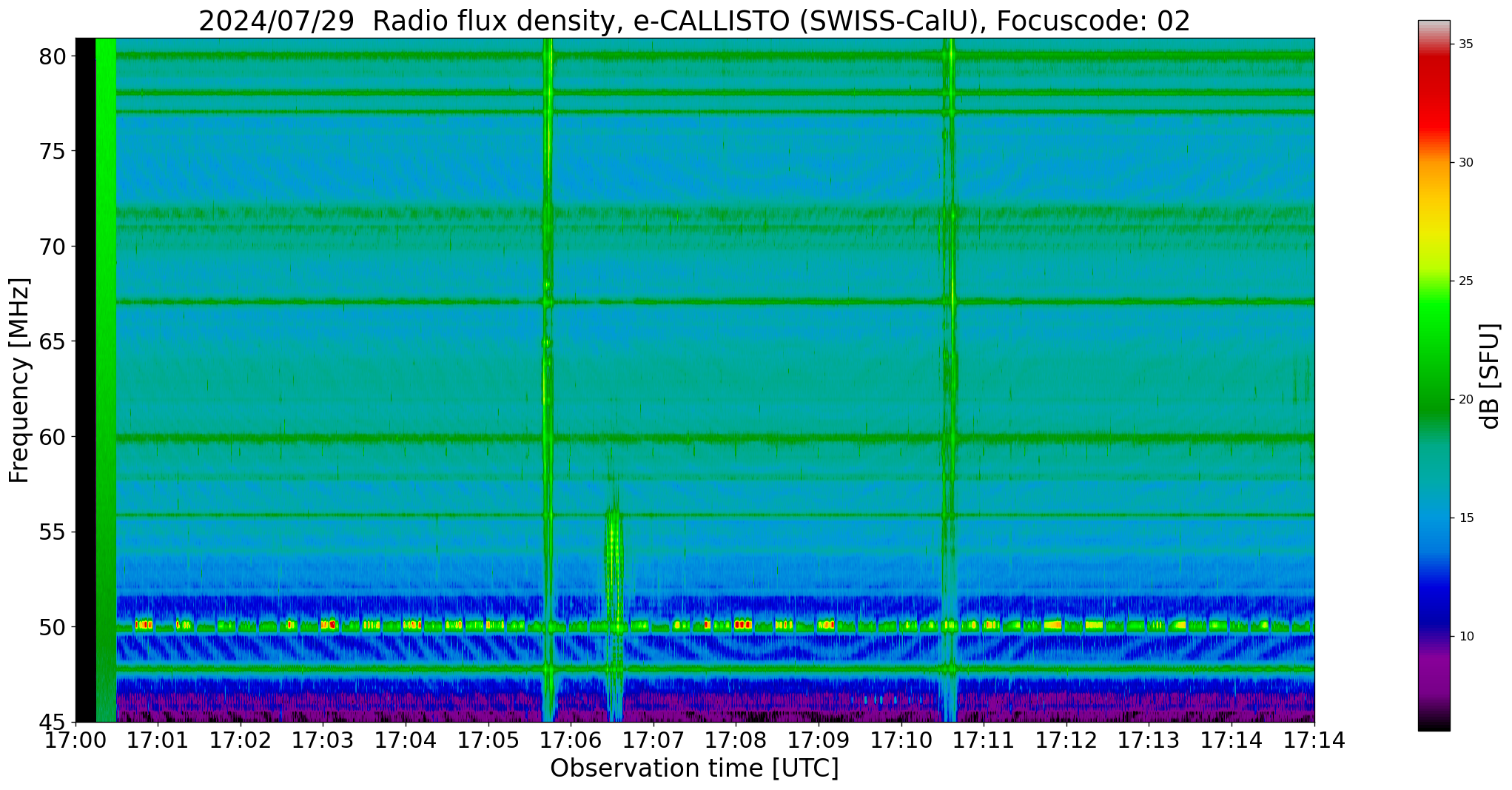Click the 45 MHz frequency tick label
The width and height of the screenshot is (1512, 790).
[x=53, y=722]
